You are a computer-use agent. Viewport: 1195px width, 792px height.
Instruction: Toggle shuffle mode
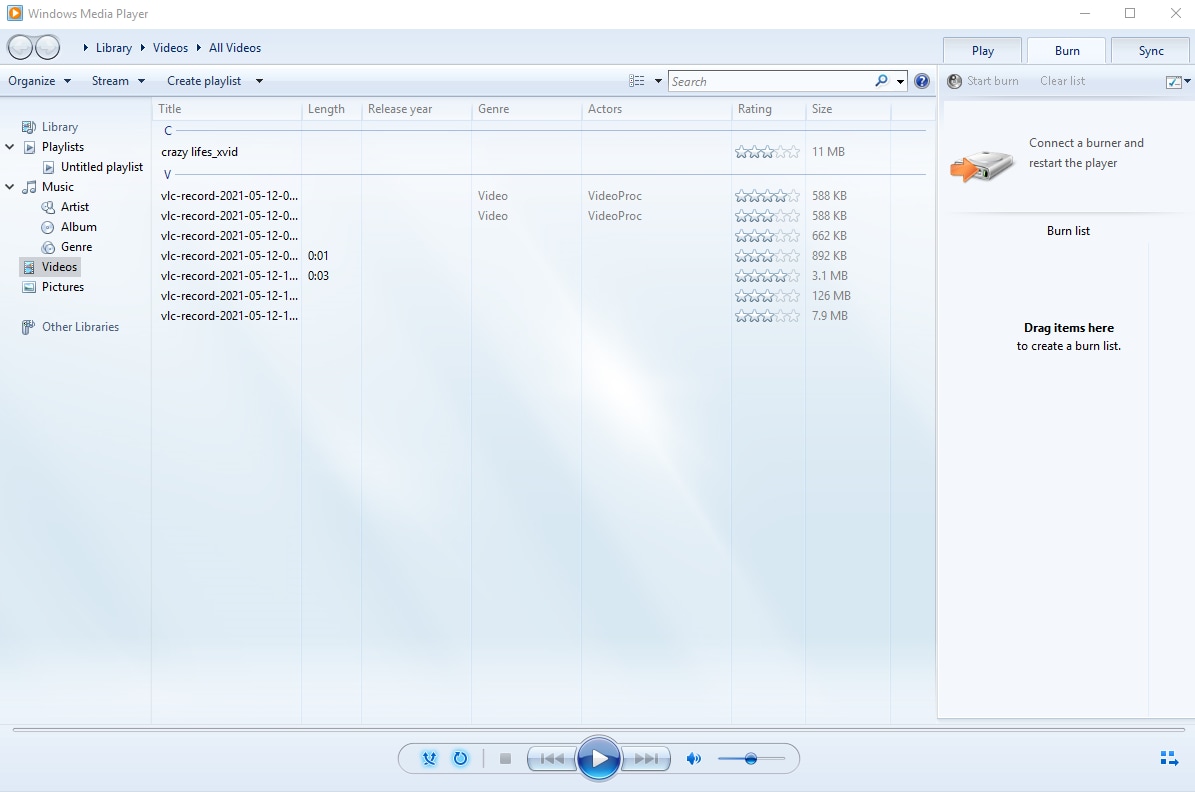click(x=429, y=758)
